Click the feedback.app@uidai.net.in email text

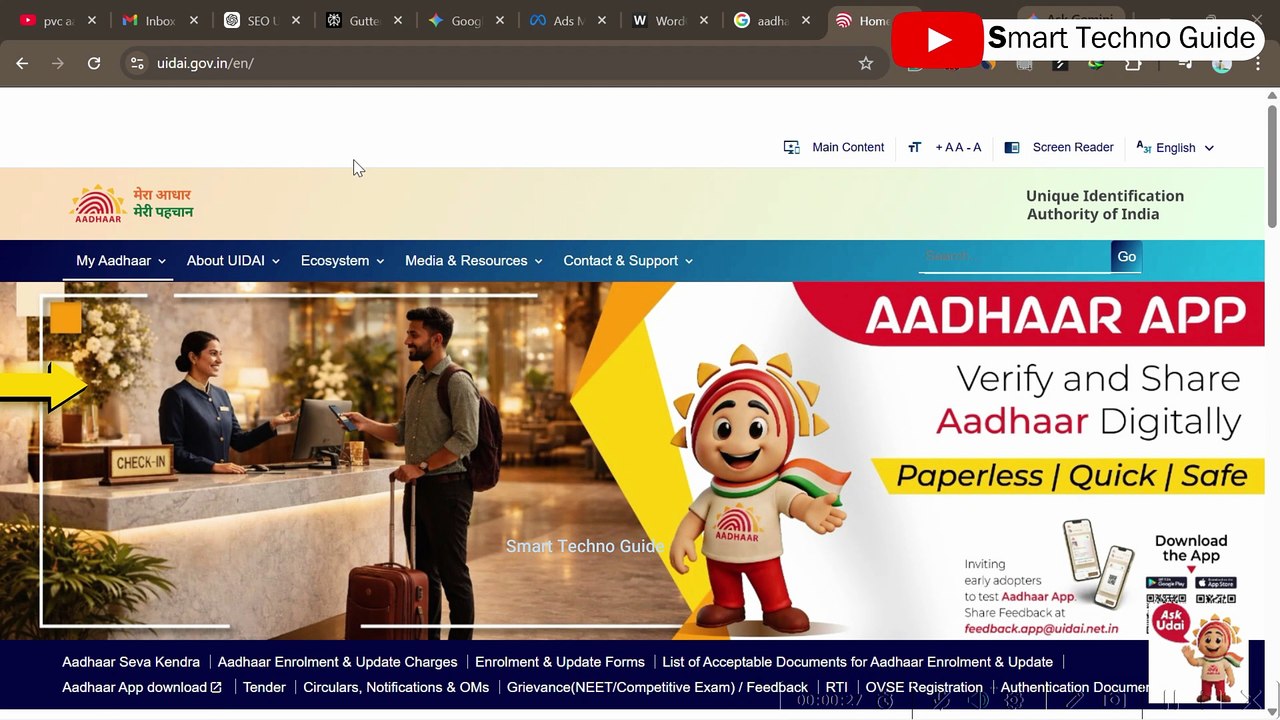click(x=1041, y=629)
